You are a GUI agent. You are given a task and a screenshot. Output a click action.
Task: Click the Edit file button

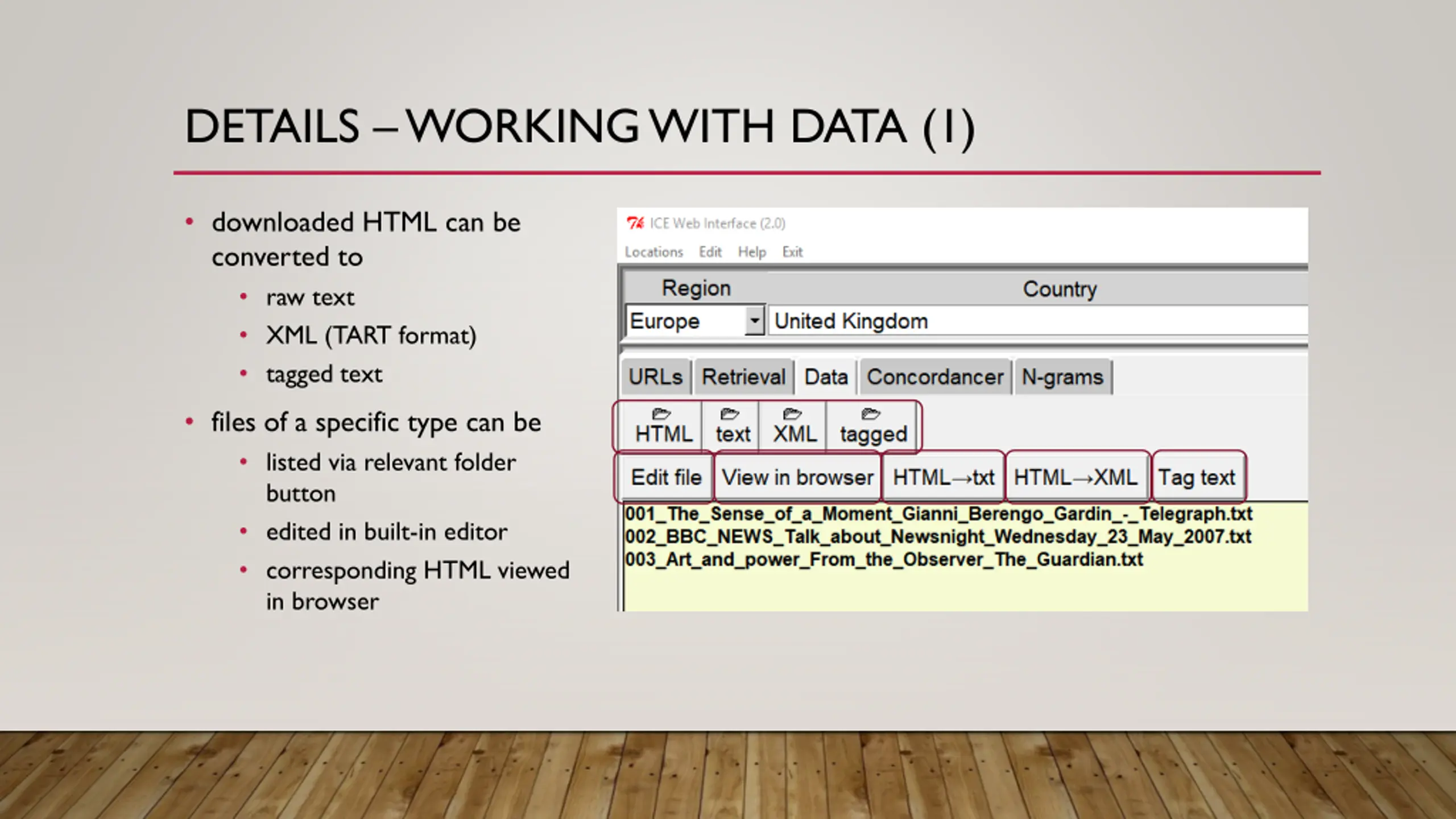(666, 477)
